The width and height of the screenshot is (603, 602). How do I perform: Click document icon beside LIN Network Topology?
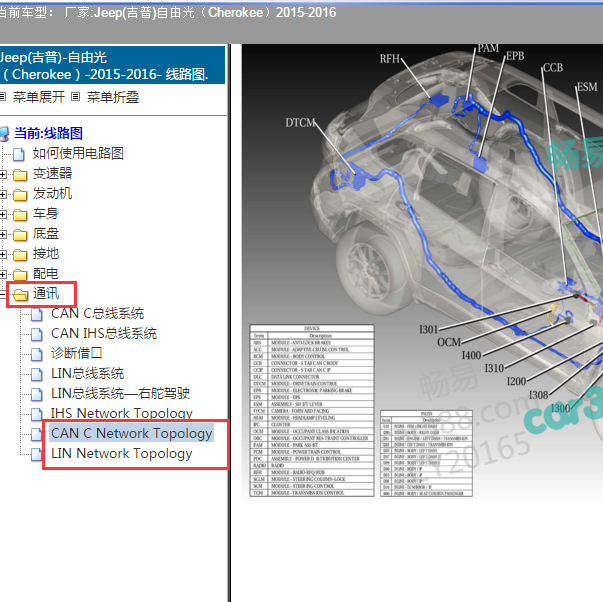point(37,454)
